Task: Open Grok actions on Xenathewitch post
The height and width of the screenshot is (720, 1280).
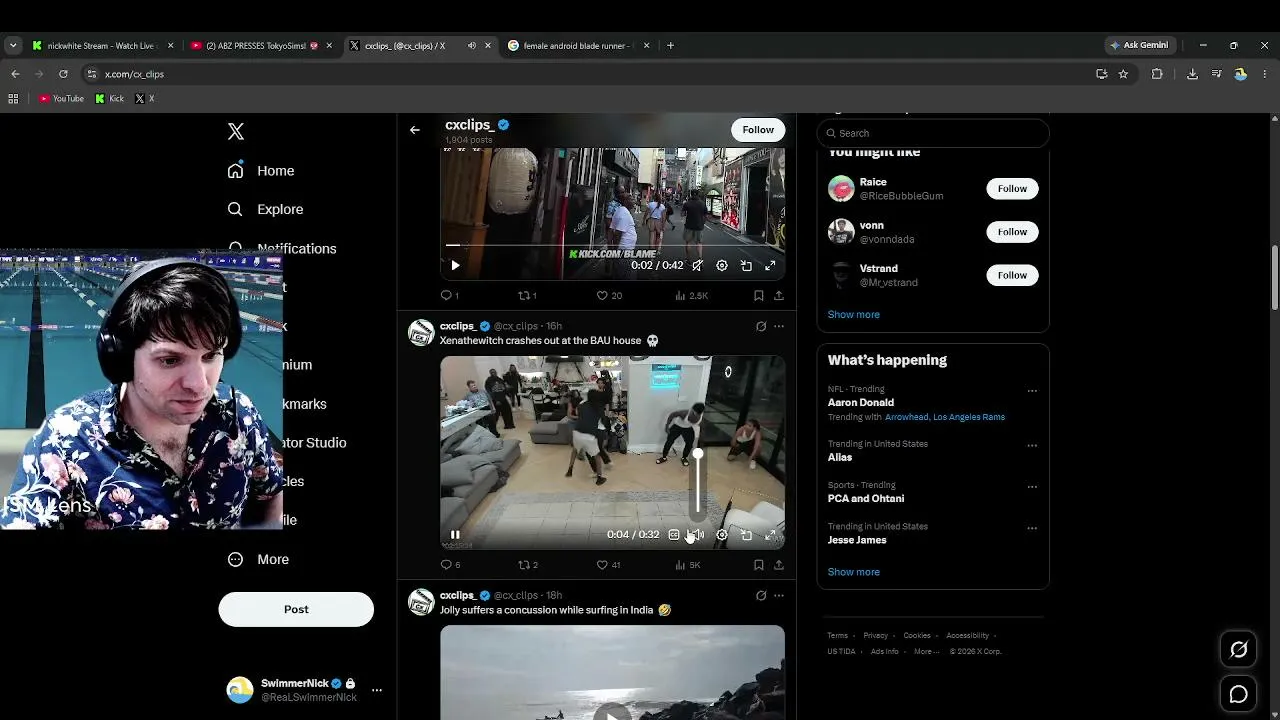Action: [x=761, y=326]
